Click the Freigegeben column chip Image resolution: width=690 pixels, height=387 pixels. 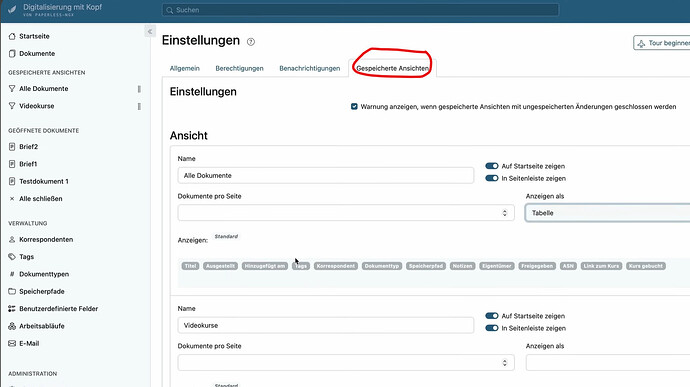(537, 266)
